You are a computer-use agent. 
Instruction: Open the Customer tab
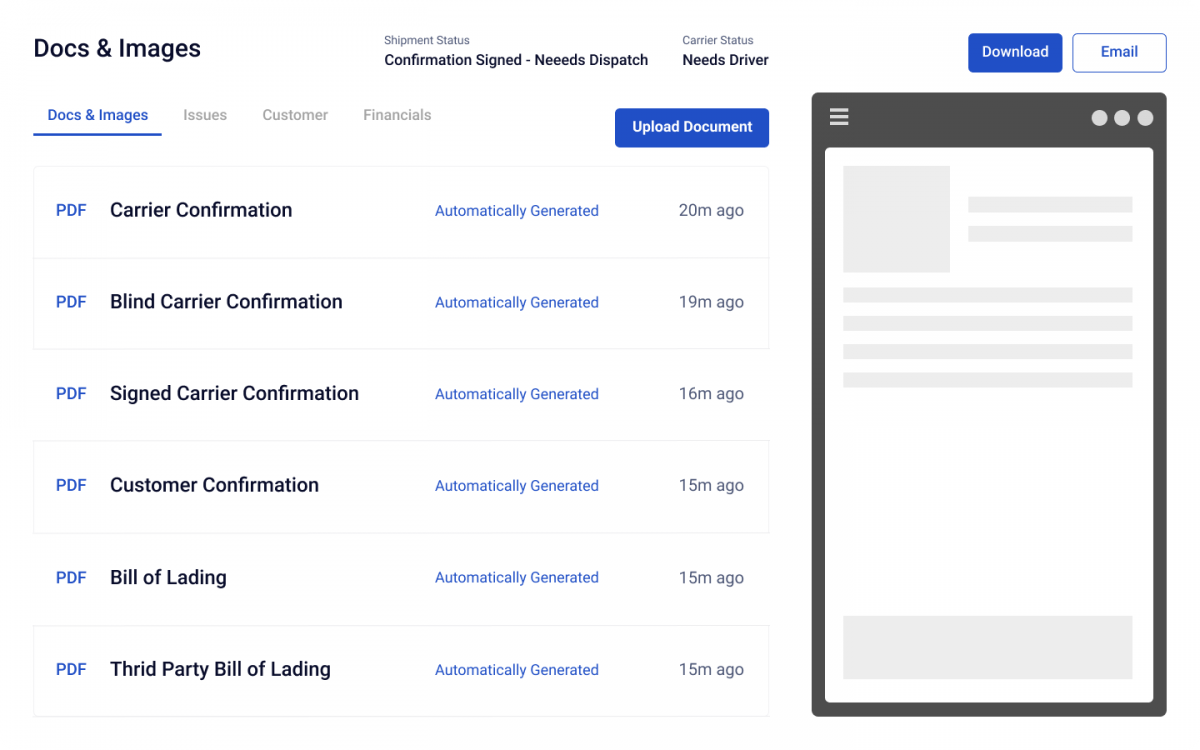(295, 115)
